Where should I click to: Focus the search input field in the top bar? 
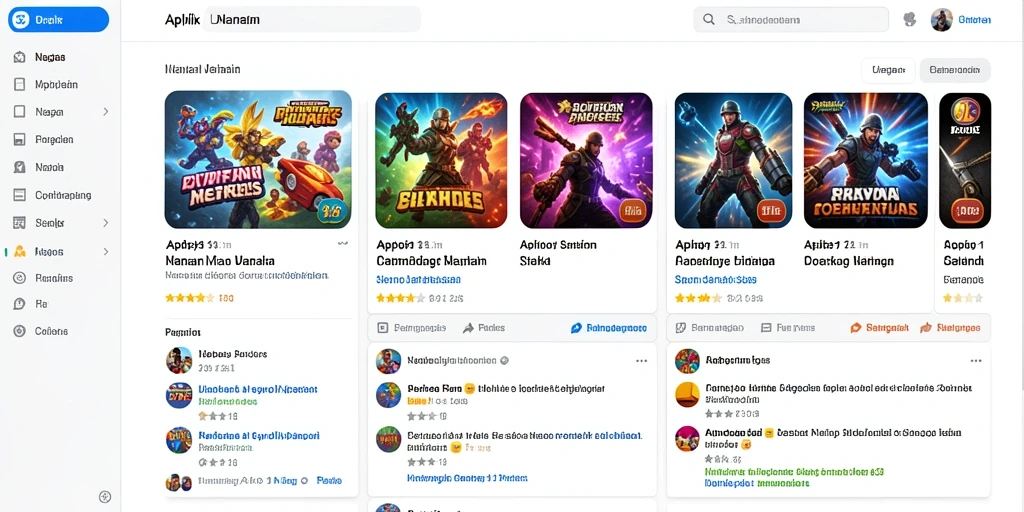[x=791, y=20]
